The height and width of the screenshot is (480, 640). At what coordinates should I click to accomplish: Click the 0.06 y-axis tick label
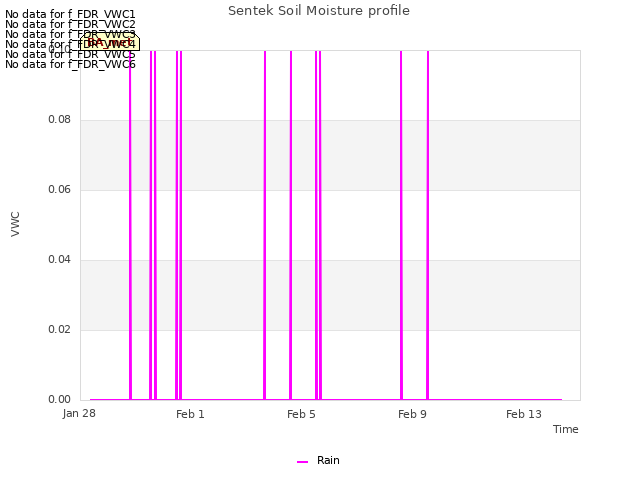(59, 189)
